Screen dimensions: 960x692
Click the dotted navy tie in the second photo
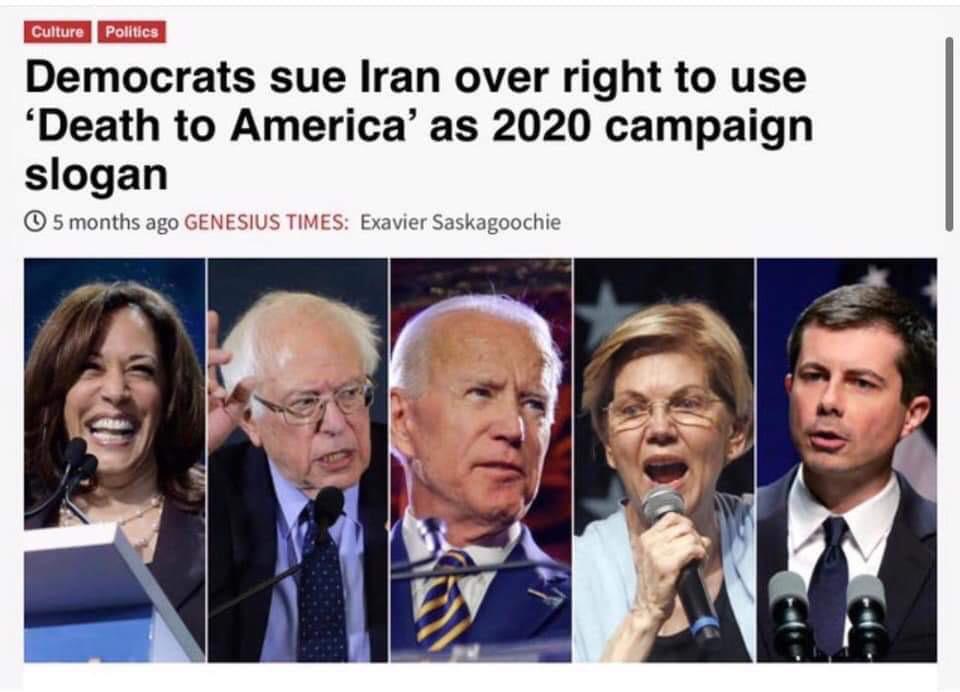point(323,588)
